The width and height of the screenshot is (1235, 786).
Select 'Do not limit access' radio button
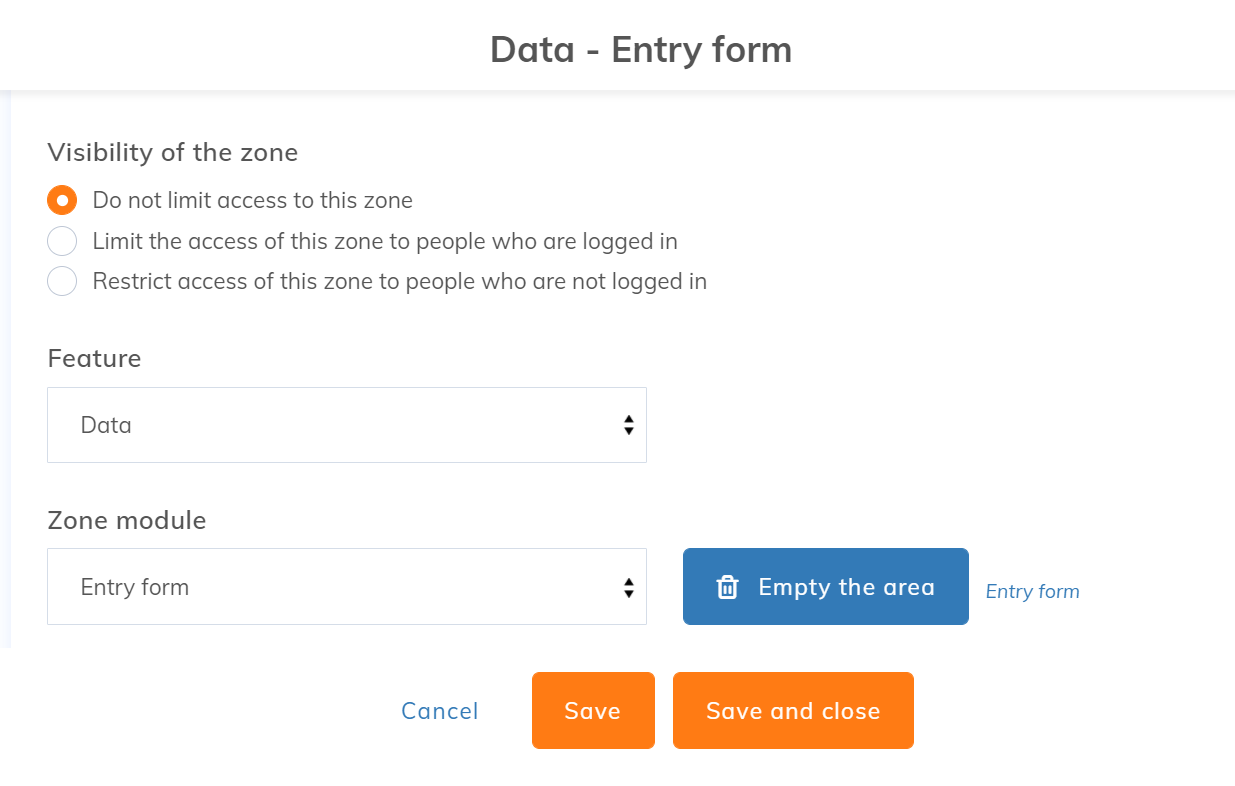62,201
